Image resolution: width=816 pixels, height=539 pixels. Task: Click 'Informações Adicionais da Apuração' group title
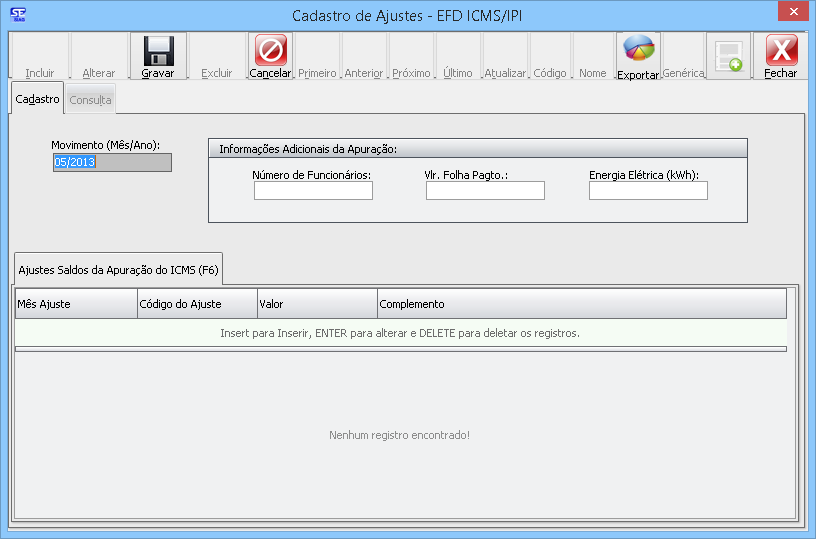click(308, 149)
